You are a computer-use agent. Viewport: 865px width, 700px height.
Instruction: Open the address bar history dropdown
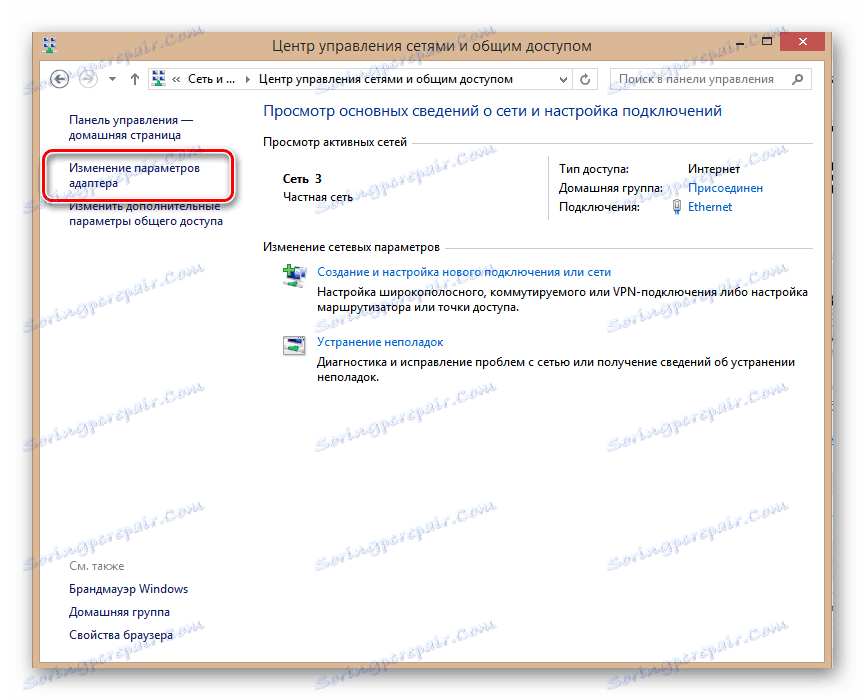(563, 78)
